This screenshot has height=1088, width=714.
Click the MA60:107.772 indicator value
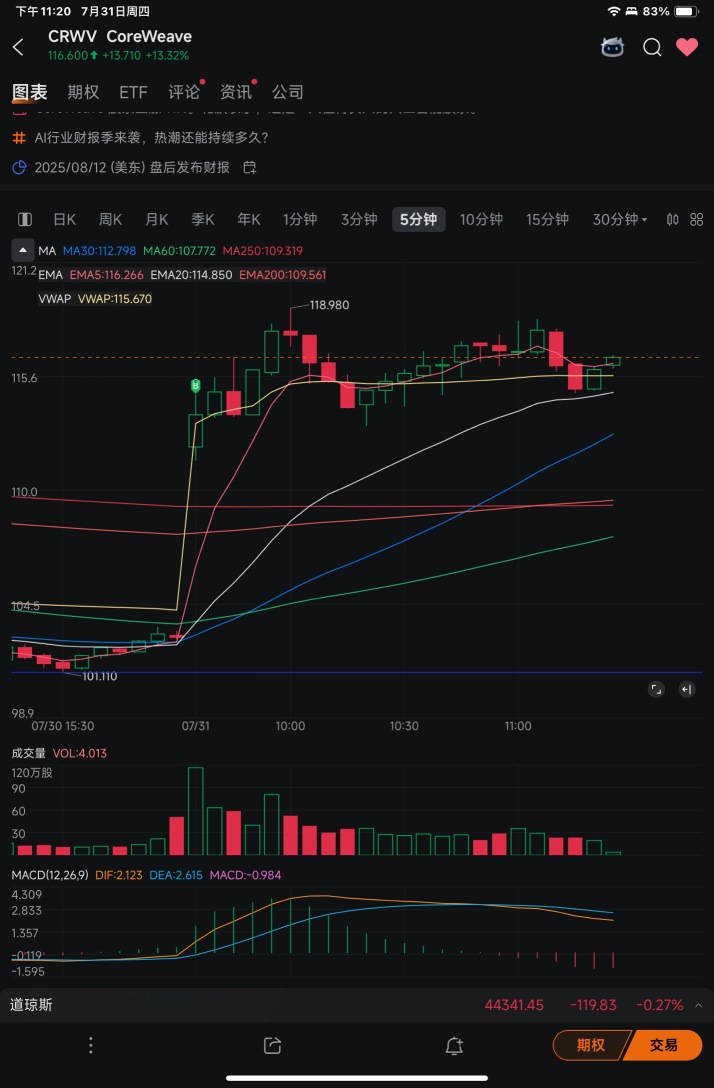tap(180, 250)
